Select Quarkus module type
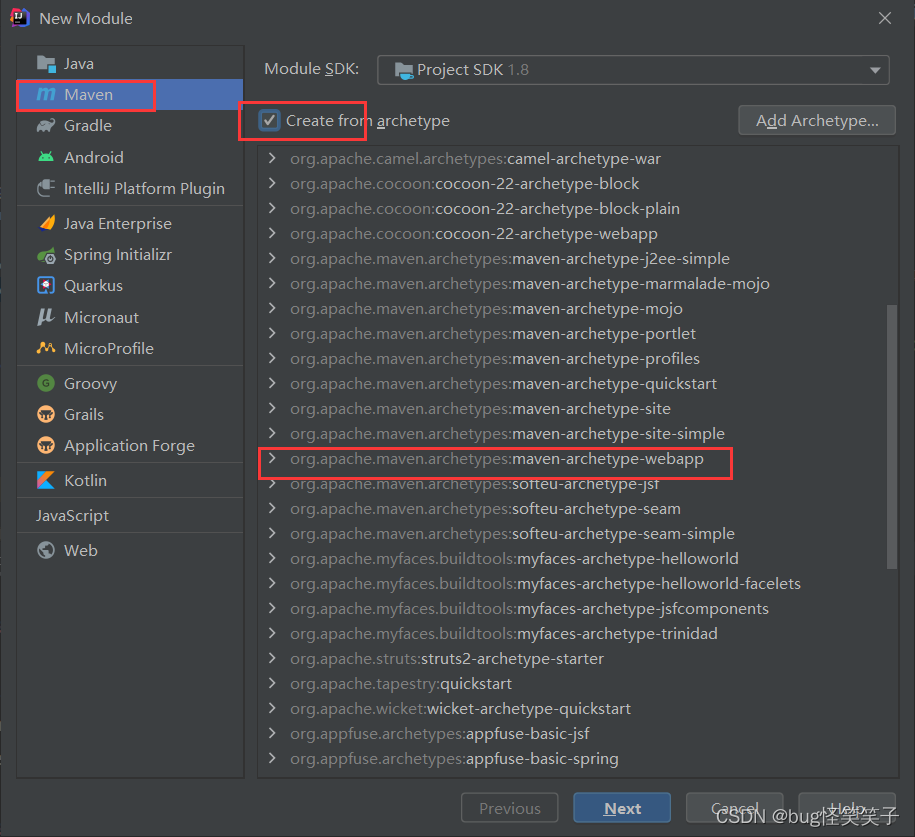This screenshot has height=837, width=915. coord(130,285)
